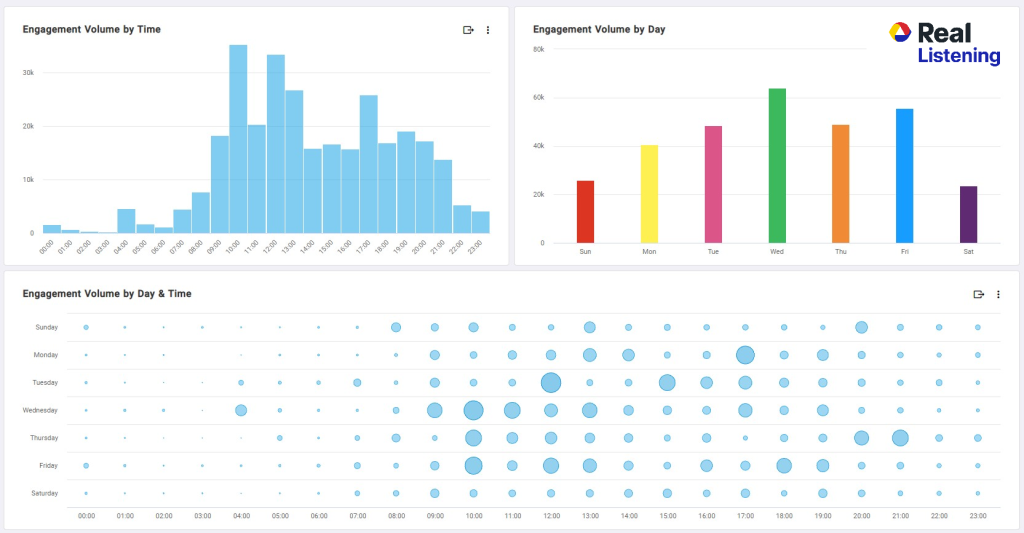Image resolution: width=1024 pixels, height=533 pixels.
Task: Click the pink Tuesday bar
Action: pos(713,184)
